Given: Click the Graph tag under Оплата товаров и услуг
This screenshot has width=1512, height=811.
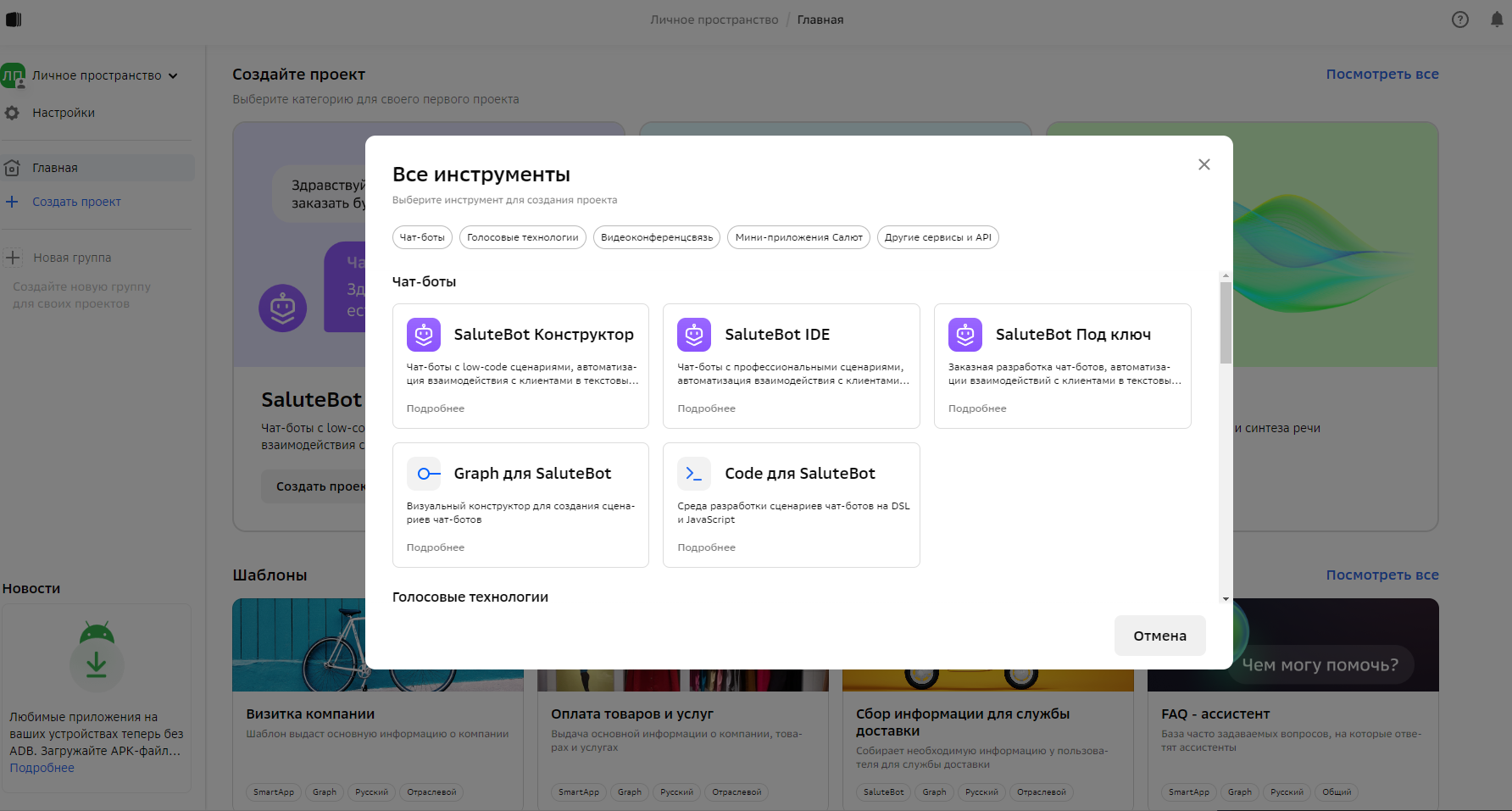Looking at the screenshot, I should pos(630,792).
